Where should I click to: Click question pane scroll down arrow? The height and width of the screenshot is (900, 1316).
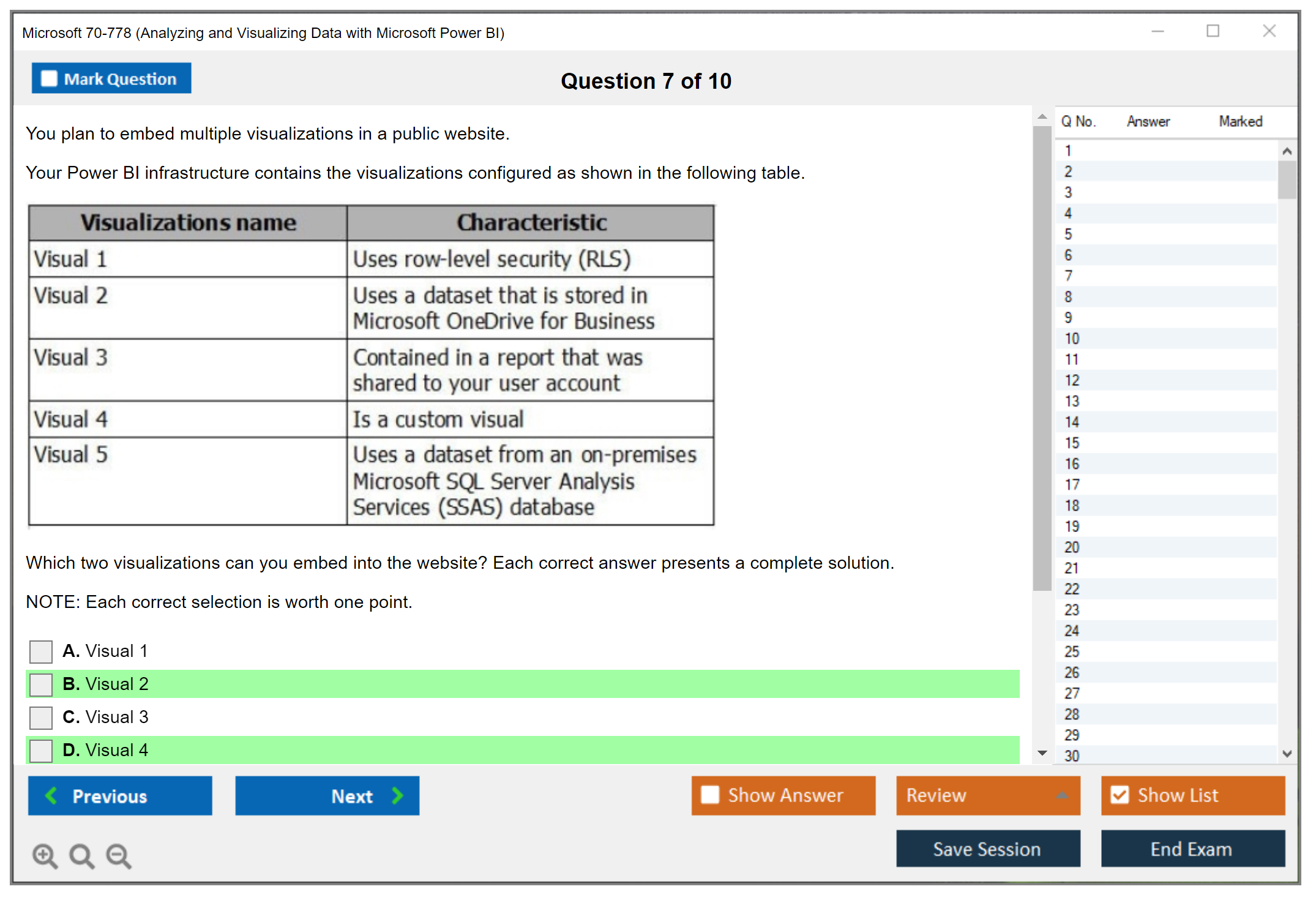1042,753
